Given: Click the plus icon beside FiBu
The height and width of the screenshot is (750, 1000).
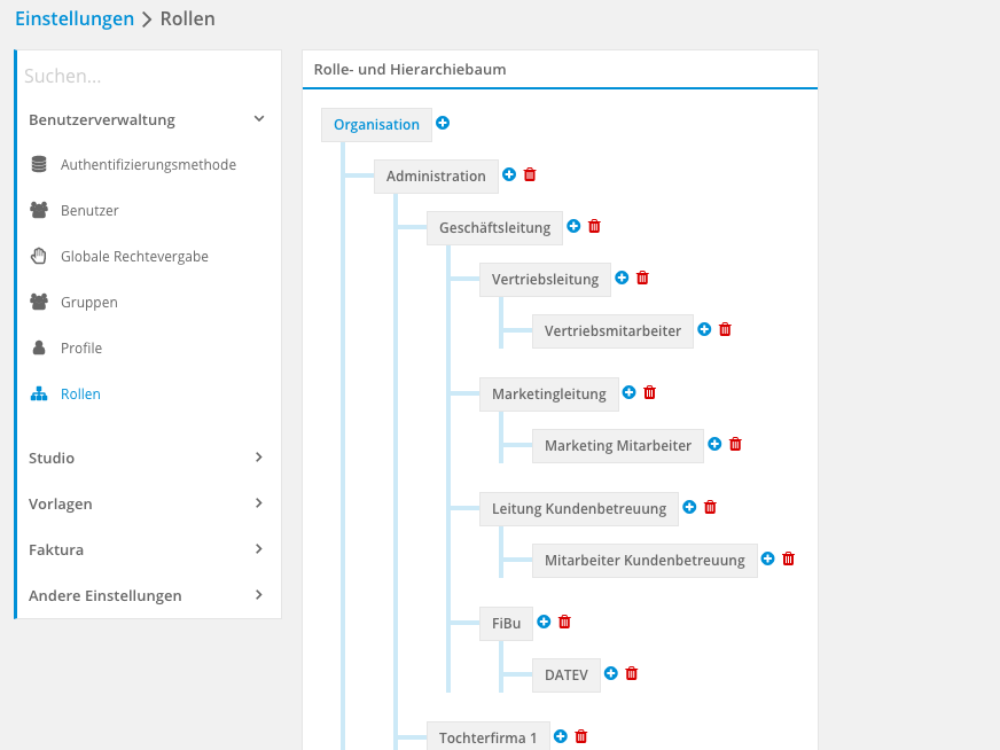Looking at the screenshot, I should 544,621.
